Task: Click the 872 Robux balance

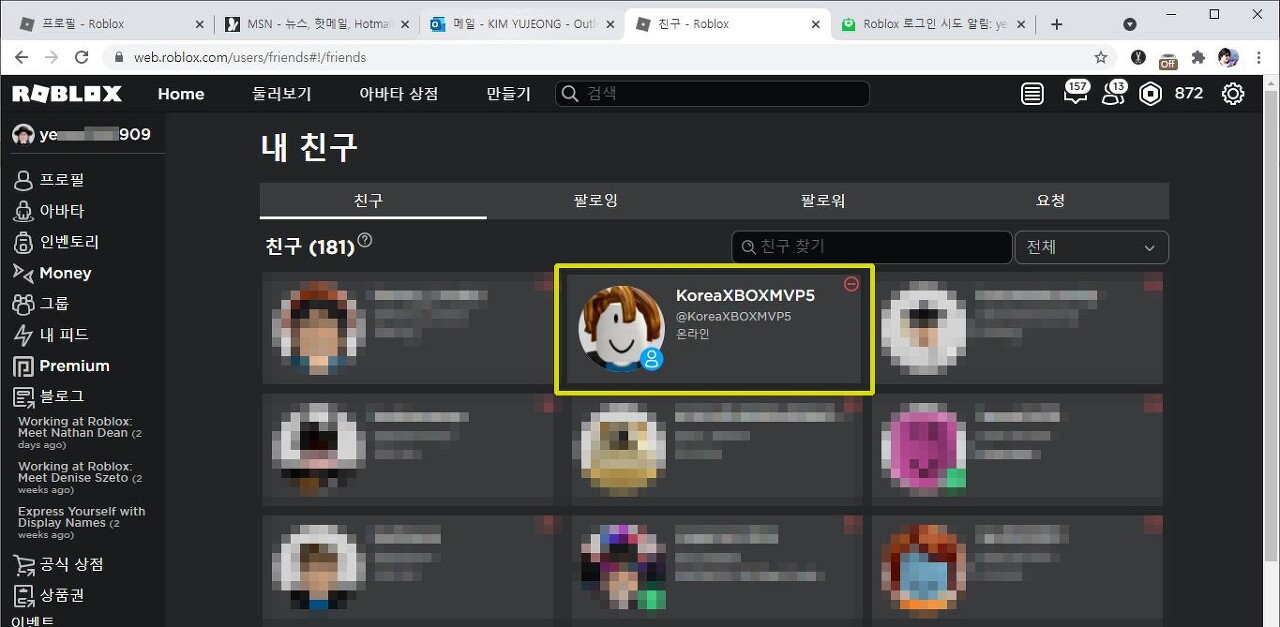Action: pyautogui.click(x=1188, y=94)
